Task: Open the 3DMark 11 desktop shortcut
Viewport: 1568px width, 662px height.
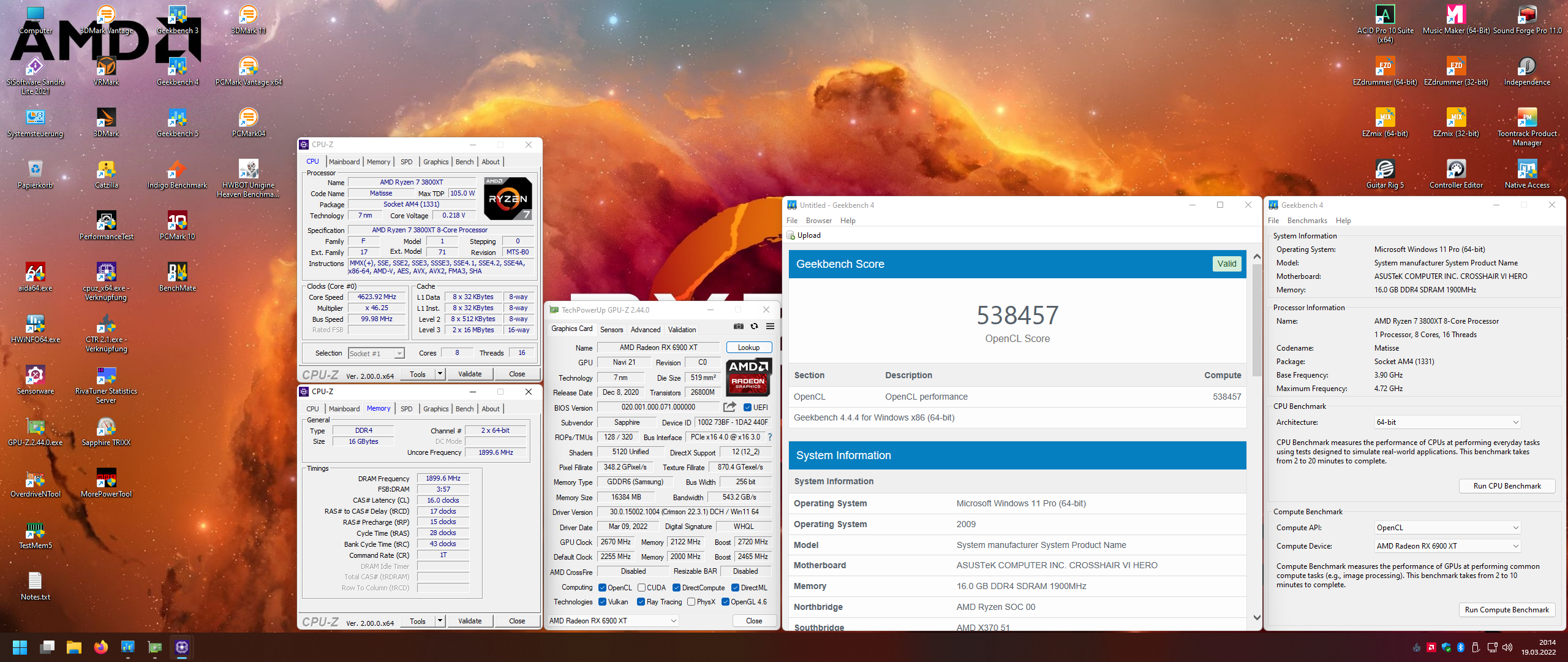Action: [248, 19]
